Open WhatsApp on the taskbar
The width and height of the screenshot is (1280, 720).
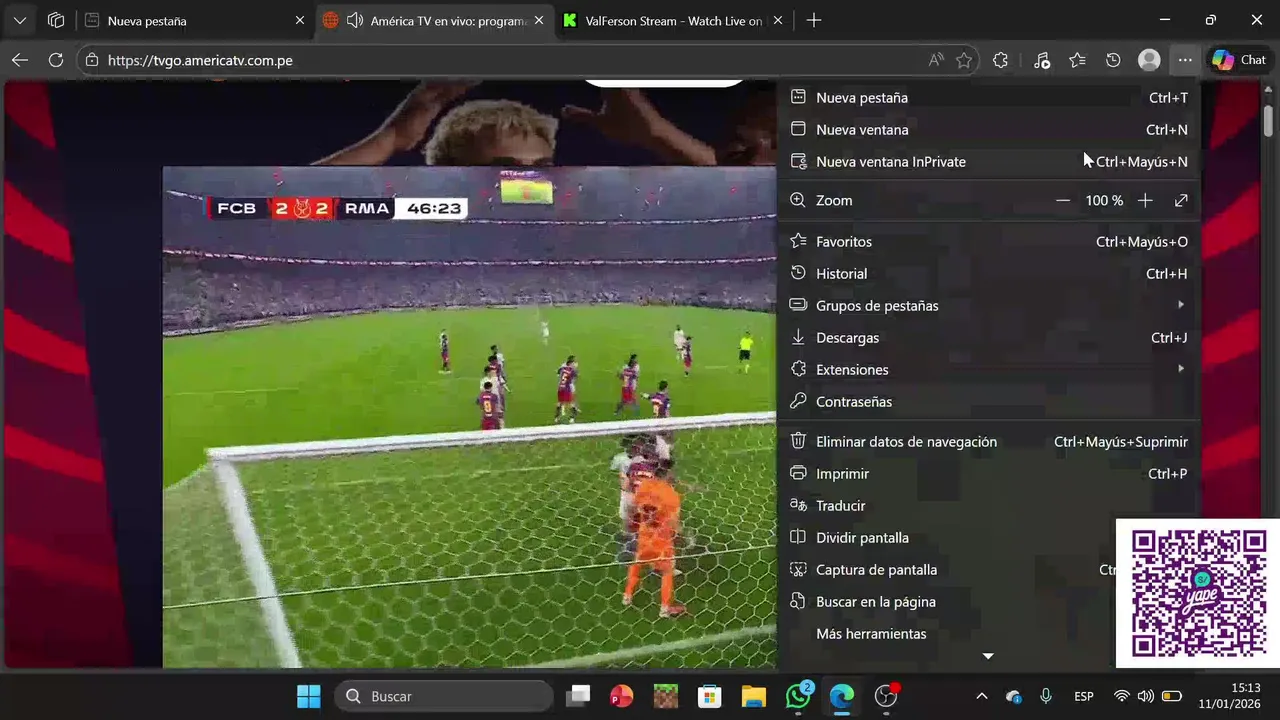coord(798,696)
